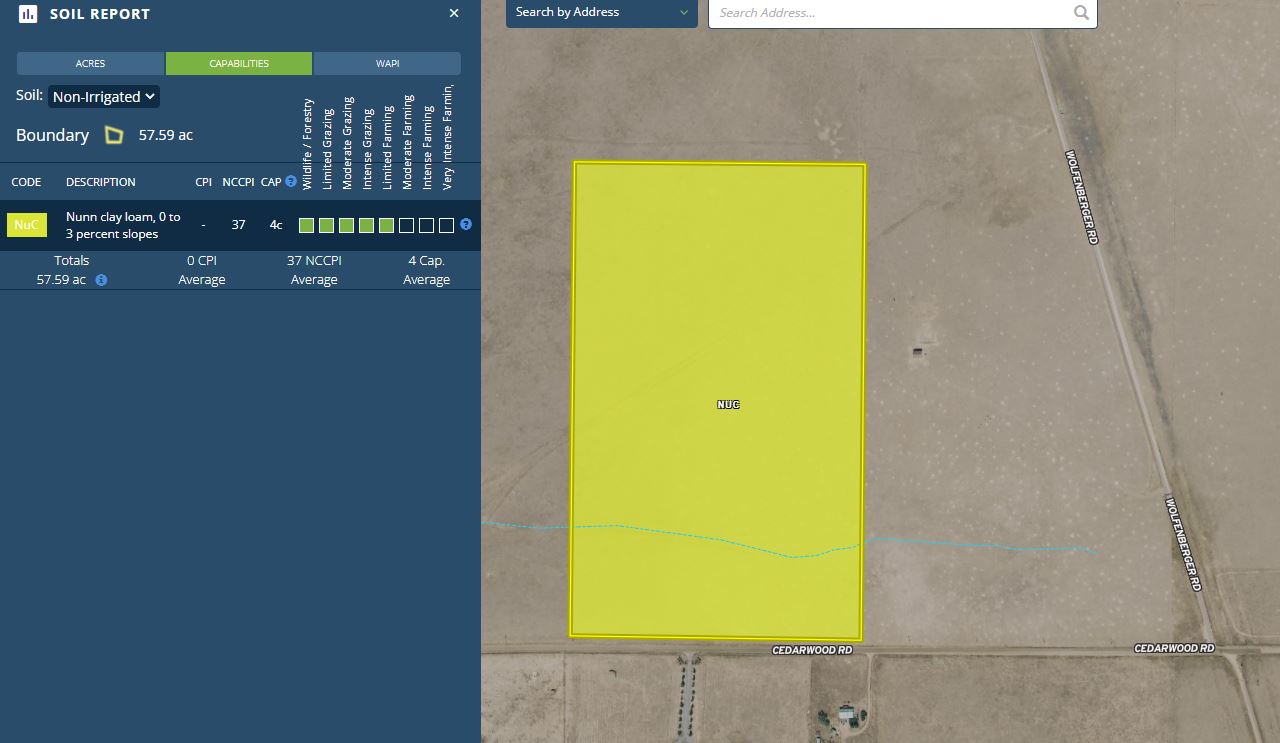Click the Soil Report chart icon
Viewport: 1280px width, 743px height.
[28, 14]
